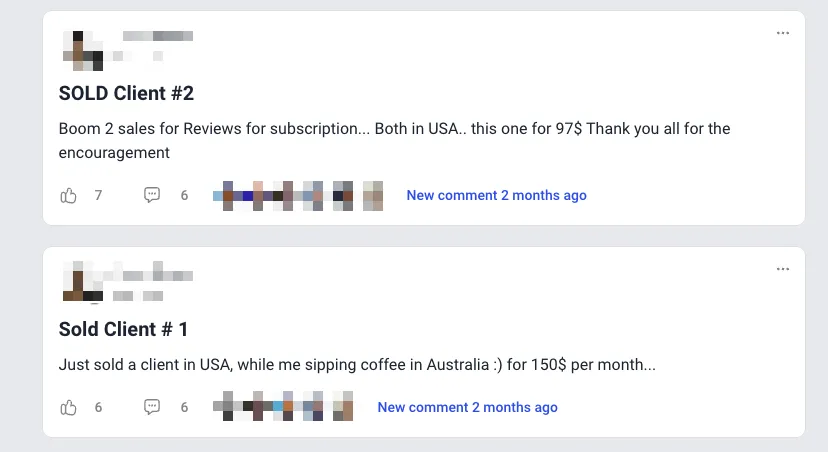Viewport: 828px width, 452px height.
Task: Click first commenter avatar on SOLD Client #2
Action: click(x=228, y=196)
